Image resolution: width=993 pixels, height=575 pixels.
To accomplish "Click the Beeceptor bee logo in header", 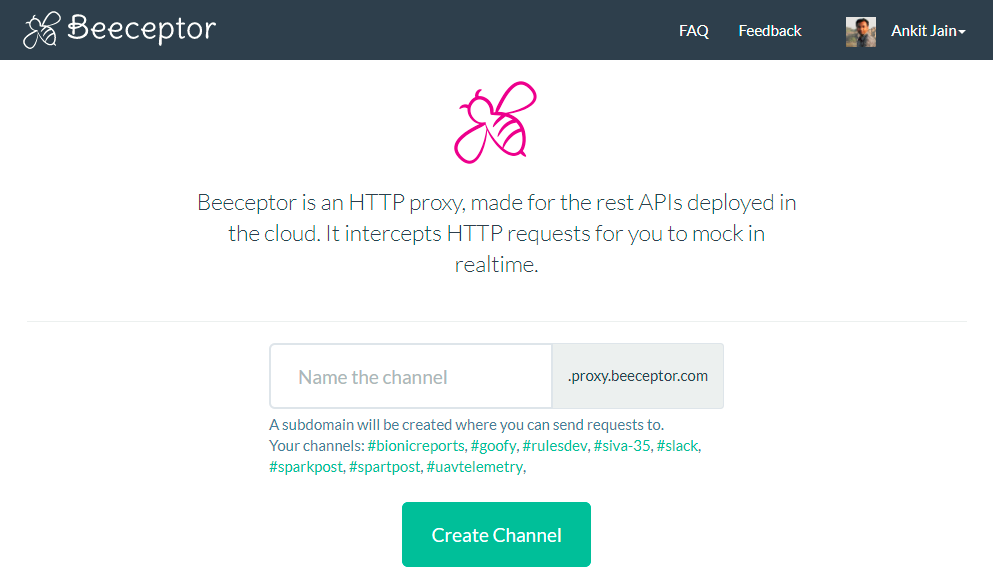I will [42, 30].
